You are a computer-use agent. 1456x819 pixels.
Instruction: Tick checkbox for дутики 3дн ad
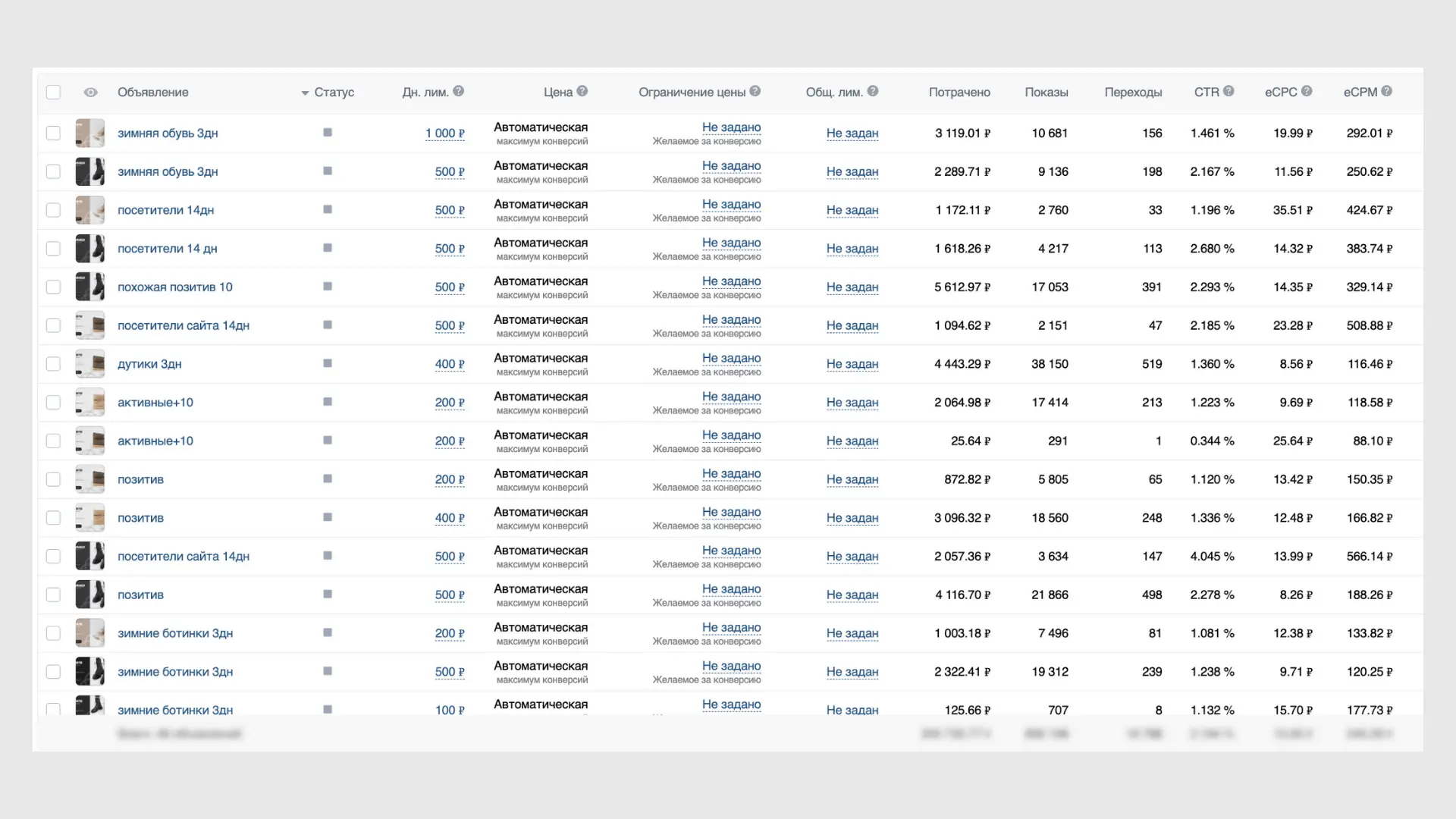(53, 364)
